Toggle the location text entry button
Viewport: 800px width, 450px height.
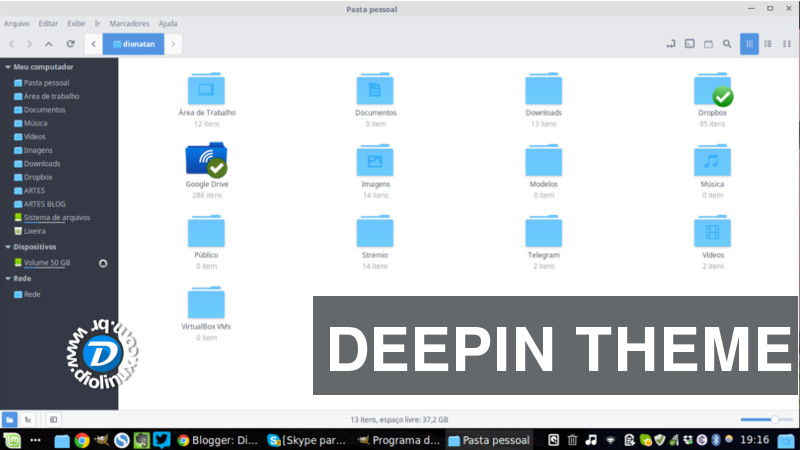pos(670,44)
